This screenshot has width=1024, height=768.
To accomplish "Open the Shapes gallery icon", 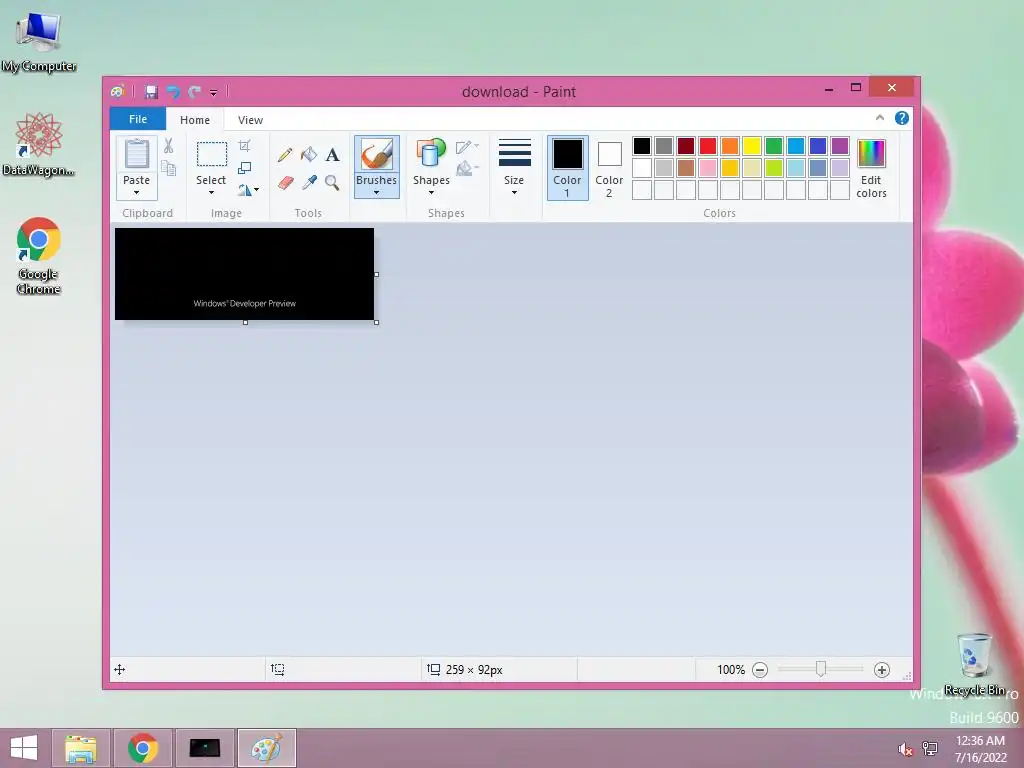I will pos(431,153).
